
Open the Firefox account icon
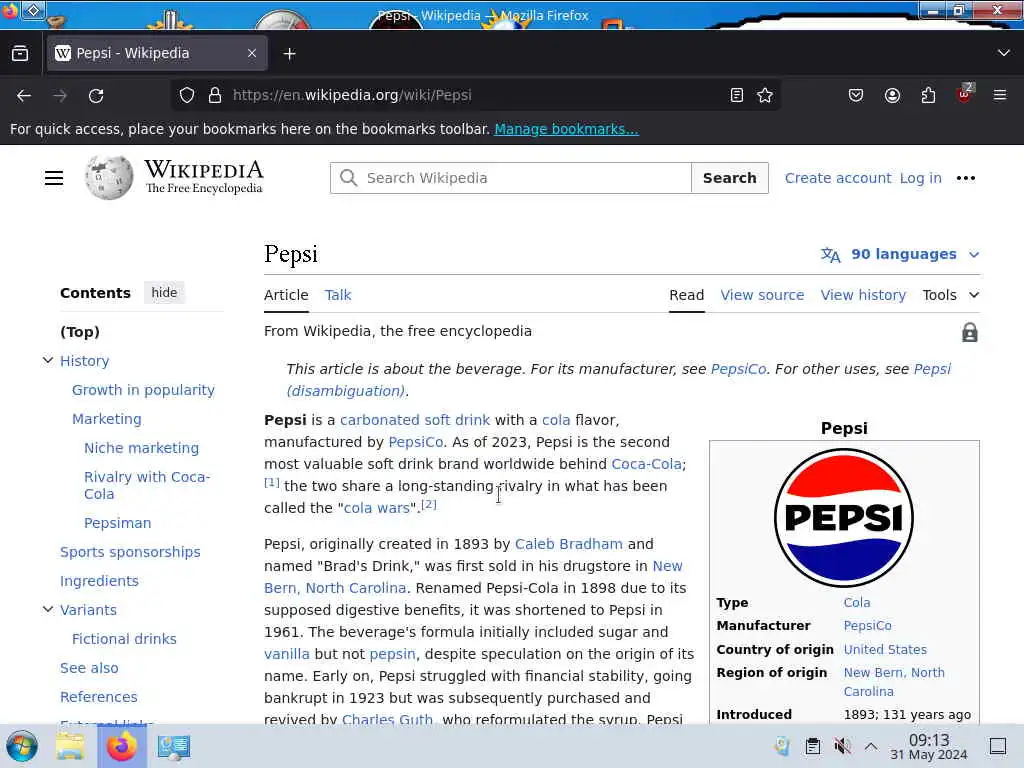pyautogui.click(x=892, y=95)
